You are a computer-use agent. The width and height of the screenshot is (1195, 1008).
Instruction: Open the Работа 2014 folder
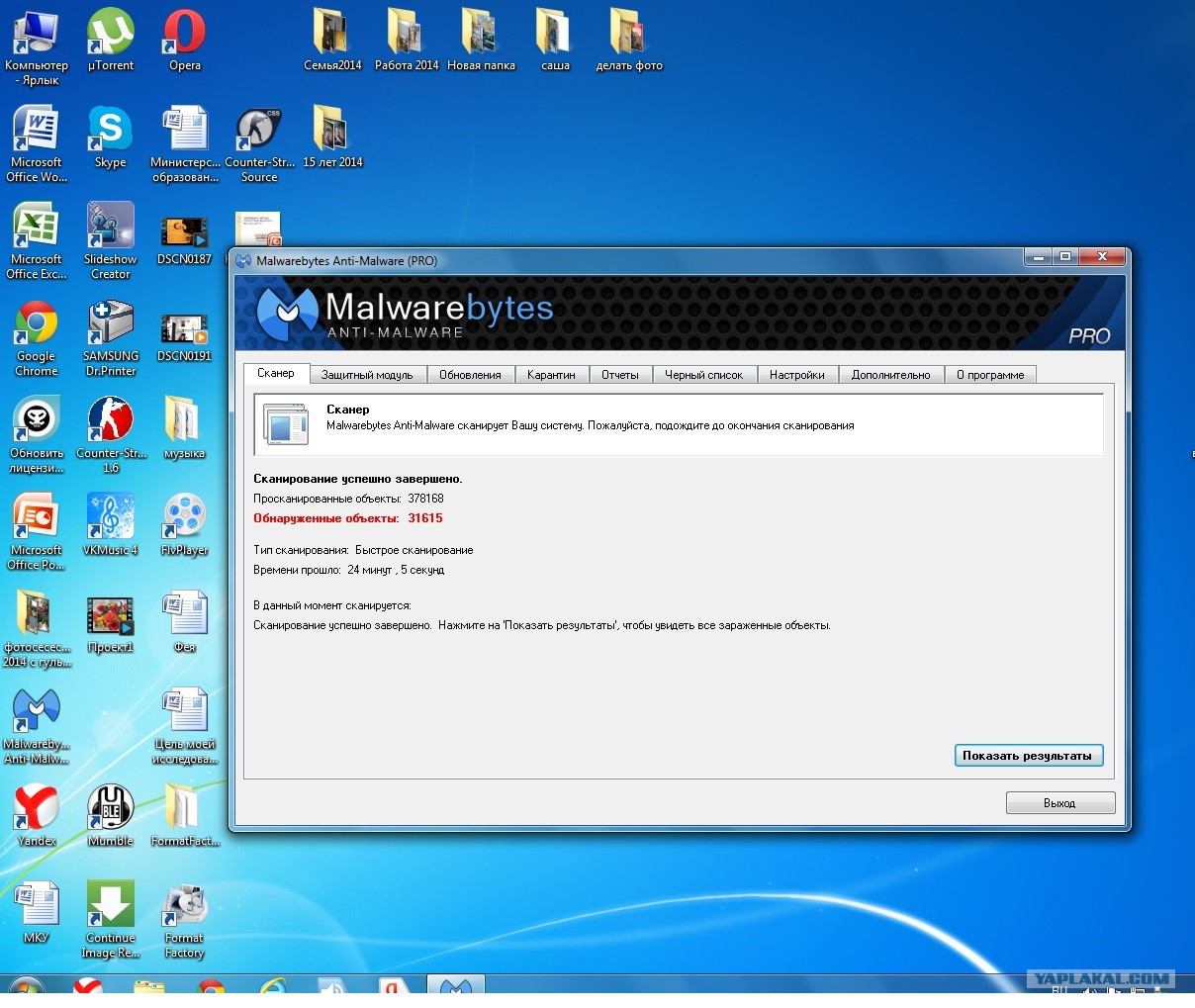[407, 40]
